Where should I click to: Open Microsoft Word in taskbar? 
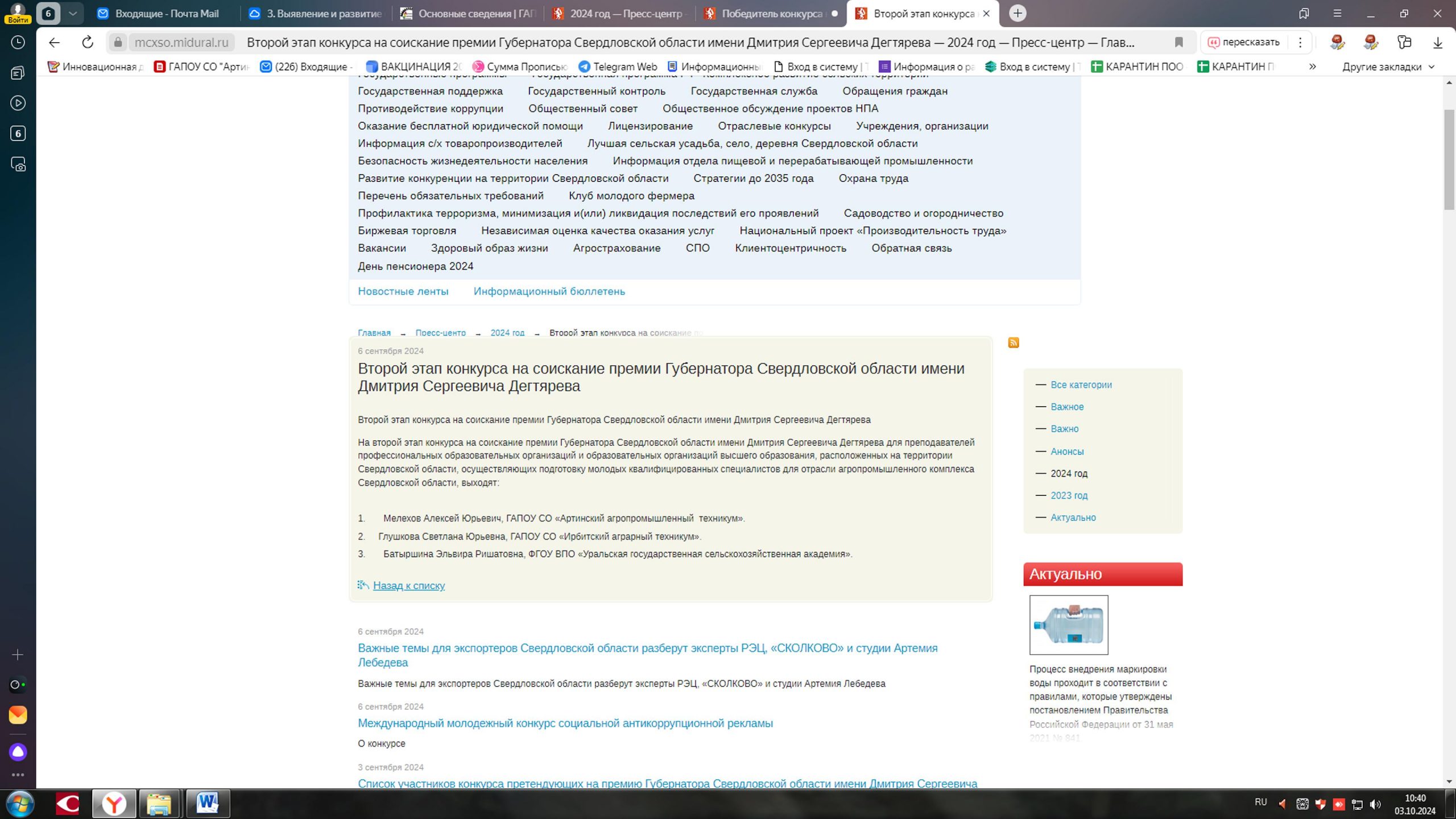click(x=207, y=804)
